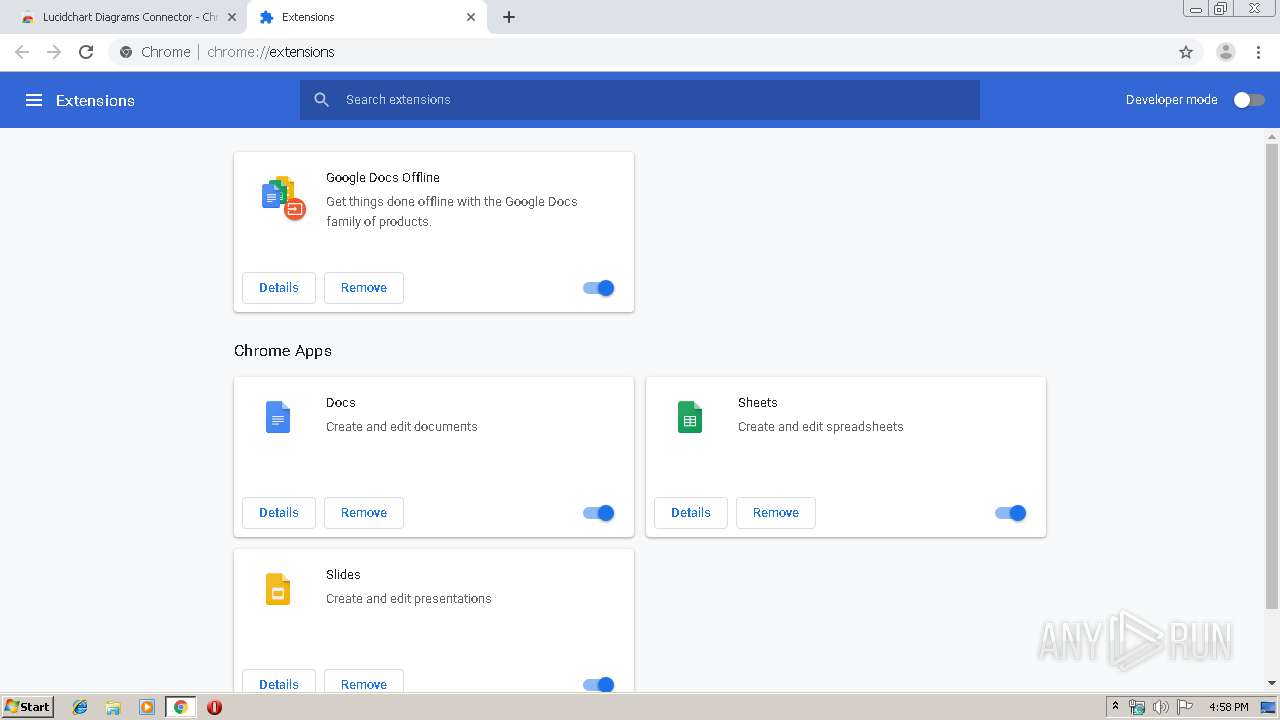This screenshot has width=1280, height=720.
Task: Enable the Developer mode toggle
Action: click(x=1249, y=100)
